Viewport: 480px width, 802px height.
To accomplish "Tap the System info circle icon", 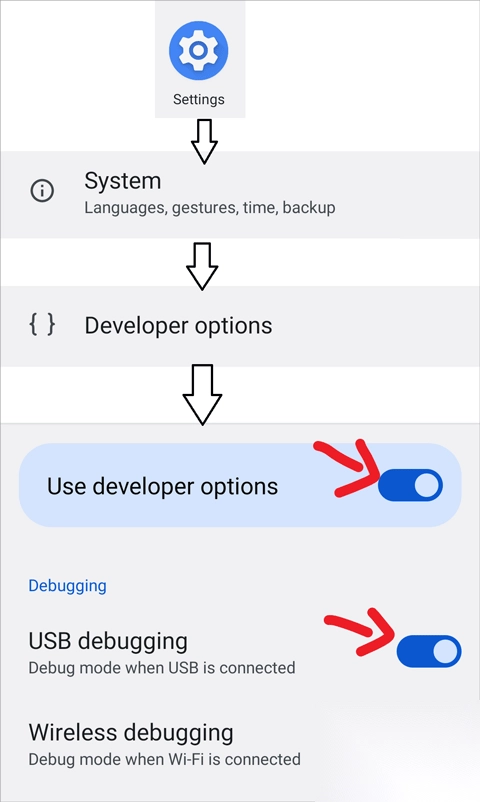I will (42, 191).
